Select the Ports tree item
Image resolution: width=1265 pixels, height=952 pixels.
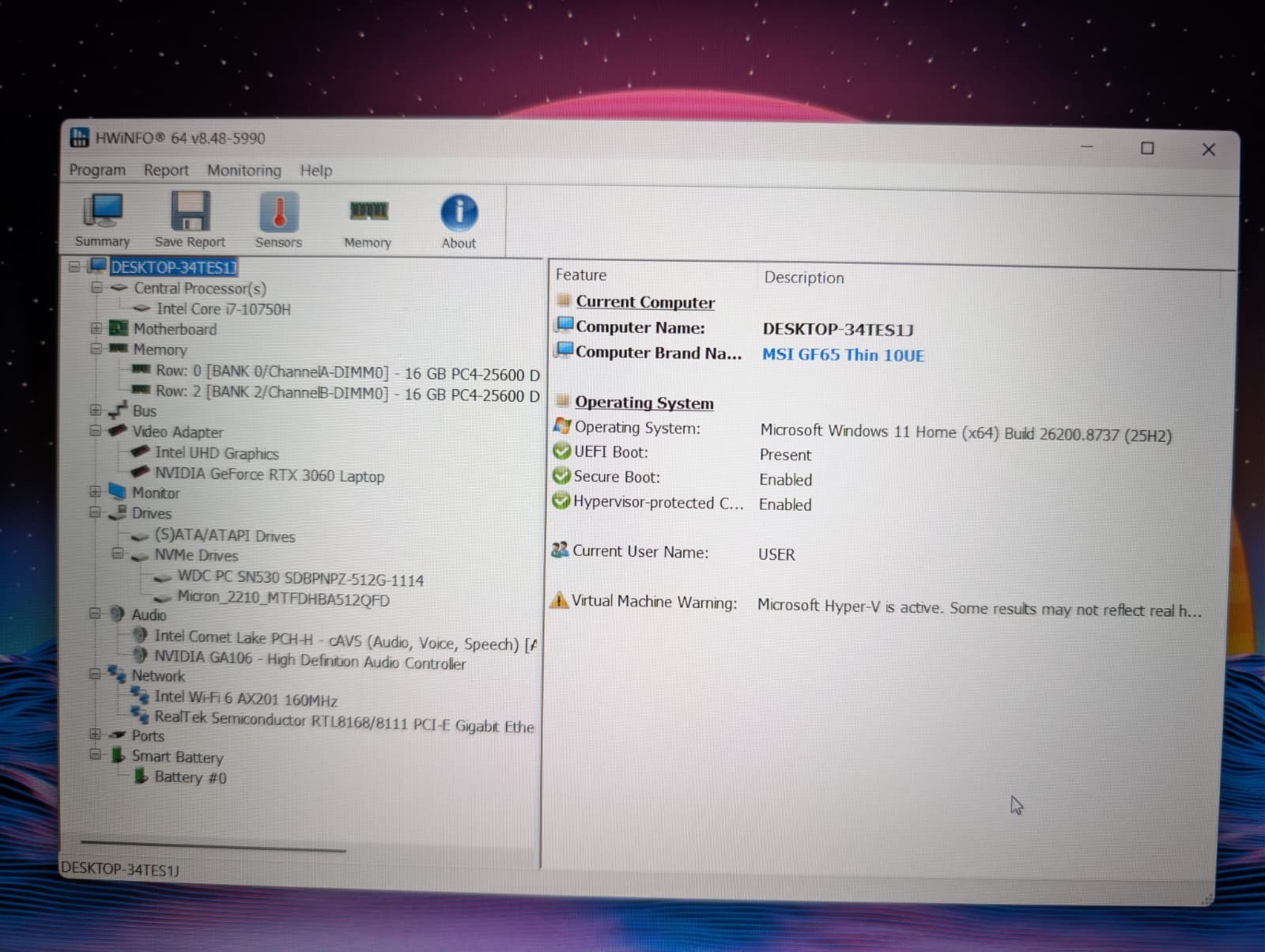148,736
